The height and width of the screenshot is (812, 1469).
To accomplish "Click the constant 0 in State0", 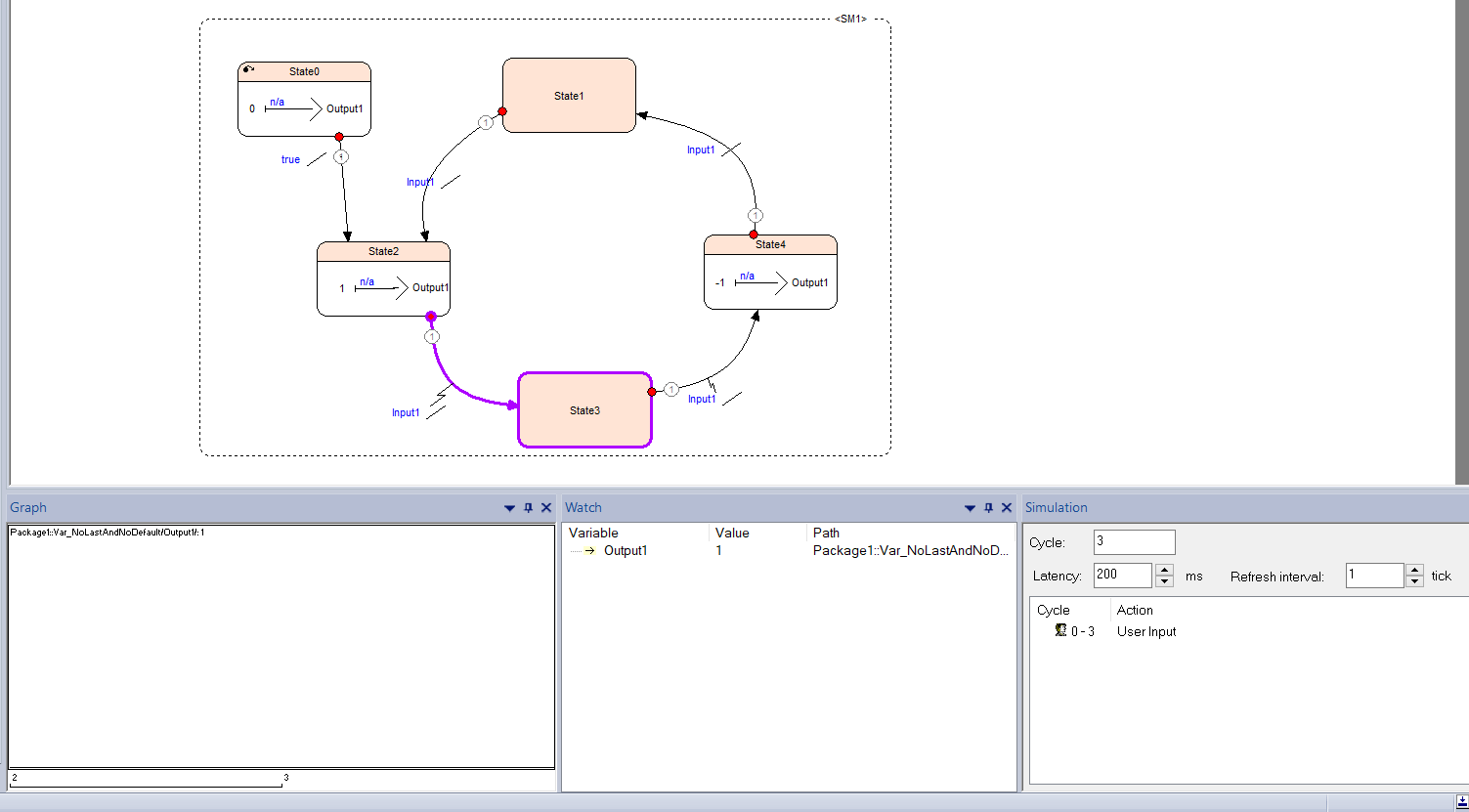I will coord(252,108).
